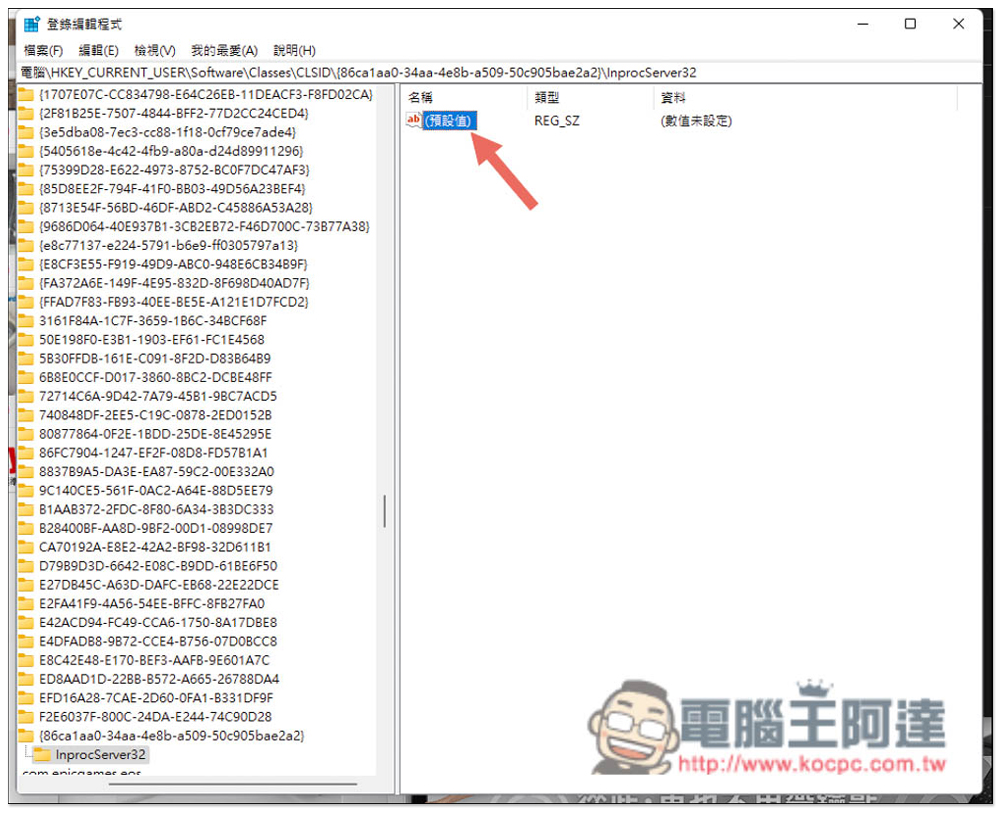This screenshot has height=813, width=1000.
Task: Click folder icon of E2FA41F9-4A56-54EE-BFFC-8FB27FA0
Action: 26,603
